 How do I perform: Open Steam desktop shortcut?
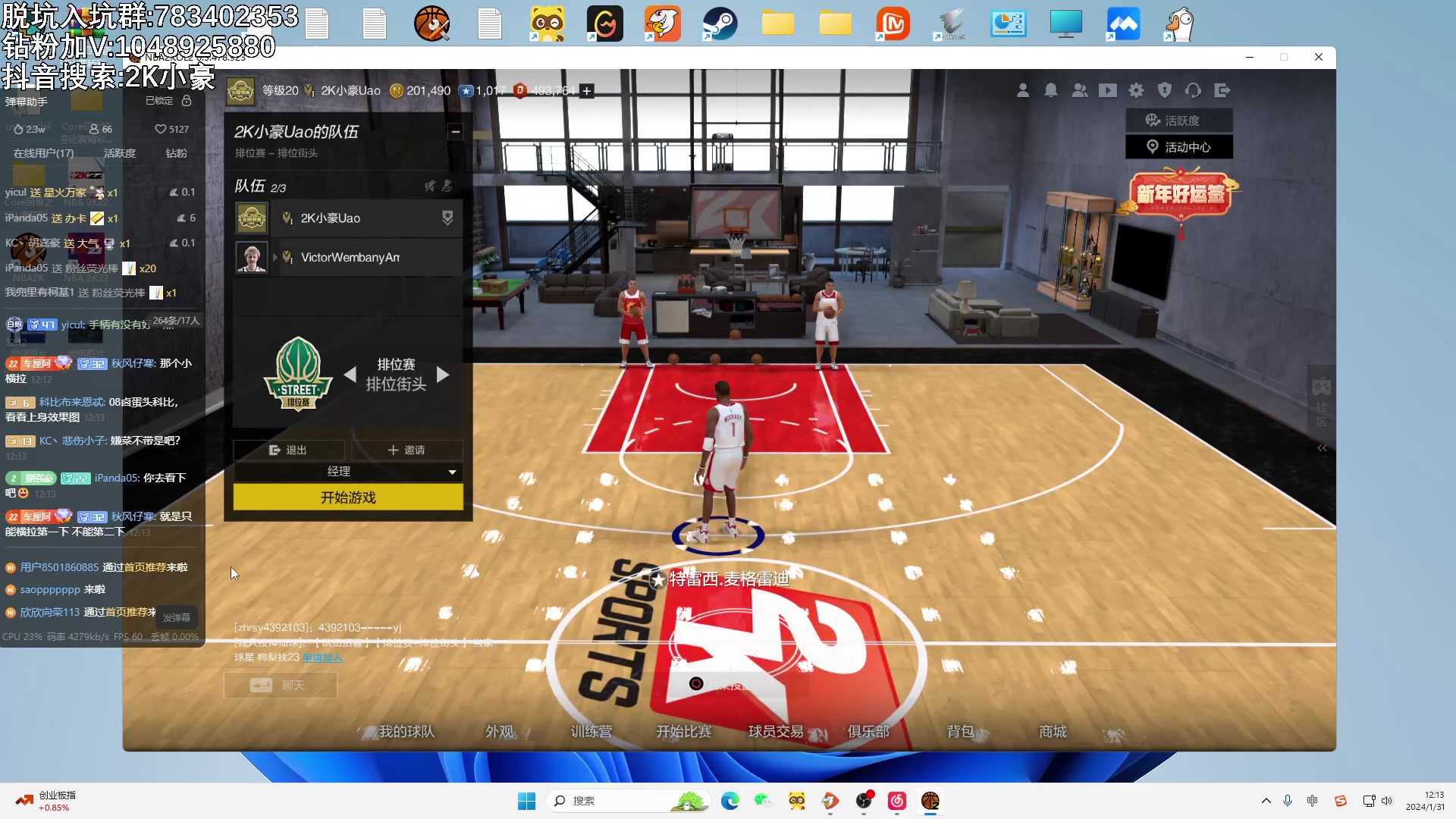720,24
